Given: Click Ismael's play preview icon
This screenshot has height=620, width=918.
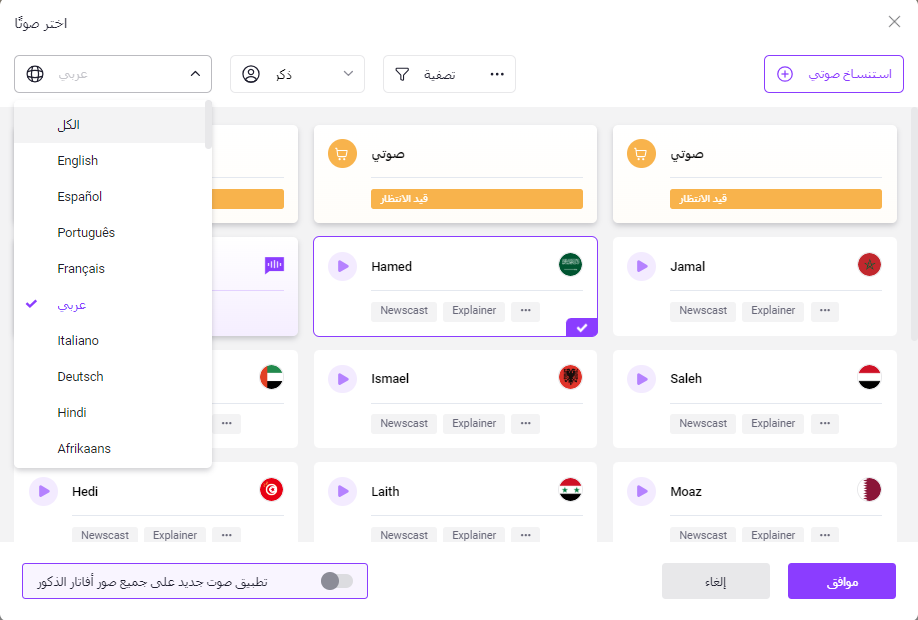Looking at the screenshot, I should pos(343,379).
